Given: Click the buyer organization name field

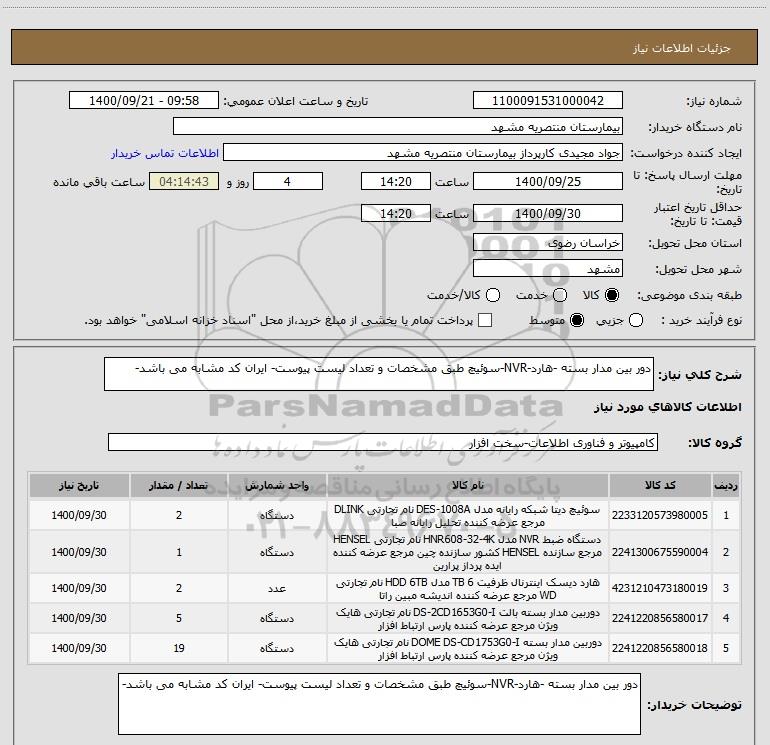Looking at the screenshot, I should [x=398, y=127].
